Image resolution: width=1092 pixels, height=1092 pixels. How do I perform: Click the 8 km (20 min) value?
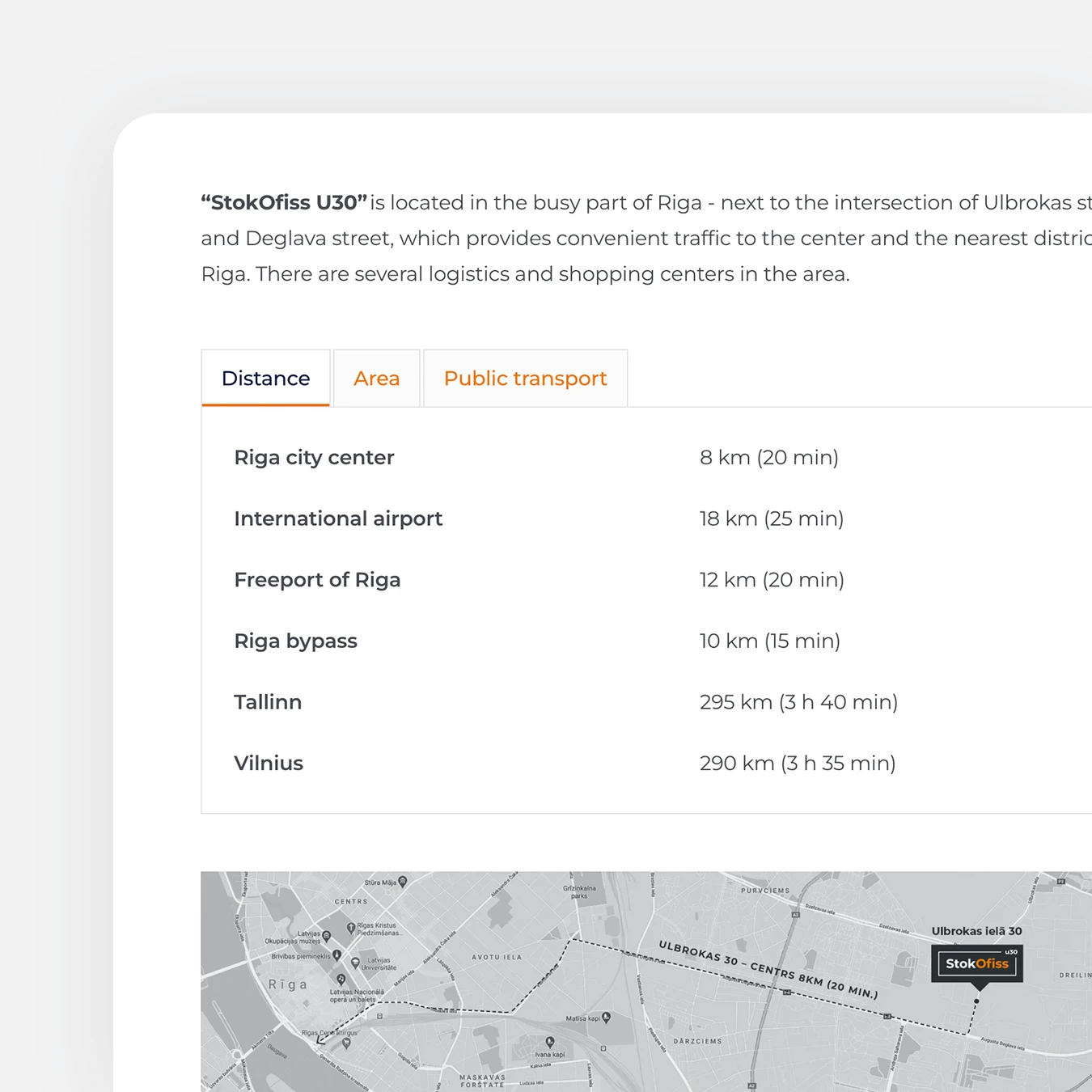(769, 457)
